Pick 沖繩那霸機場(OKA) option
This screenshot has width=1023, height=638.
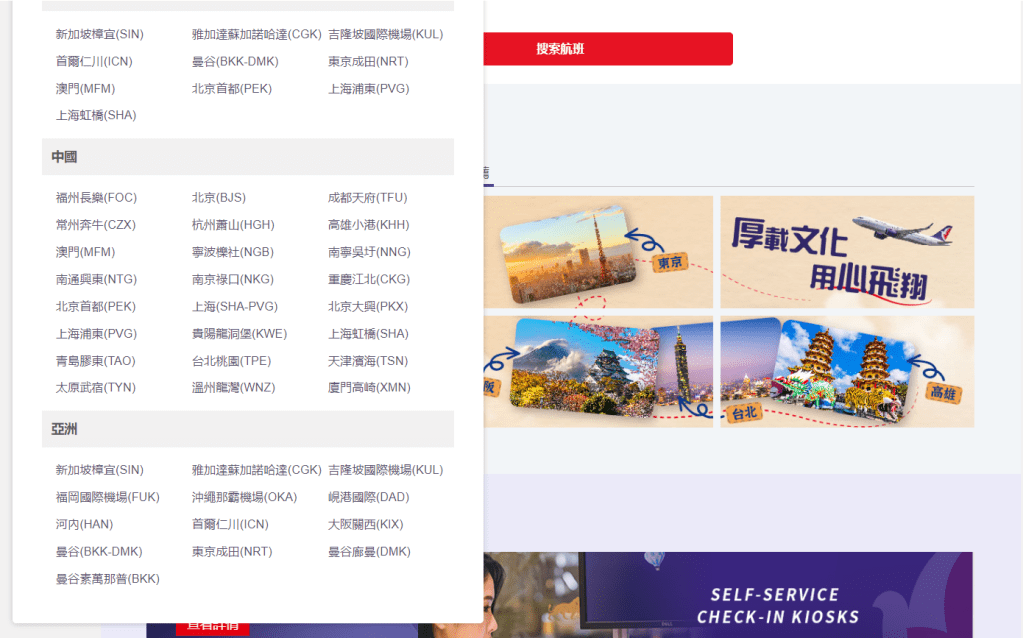click(242, 497)
